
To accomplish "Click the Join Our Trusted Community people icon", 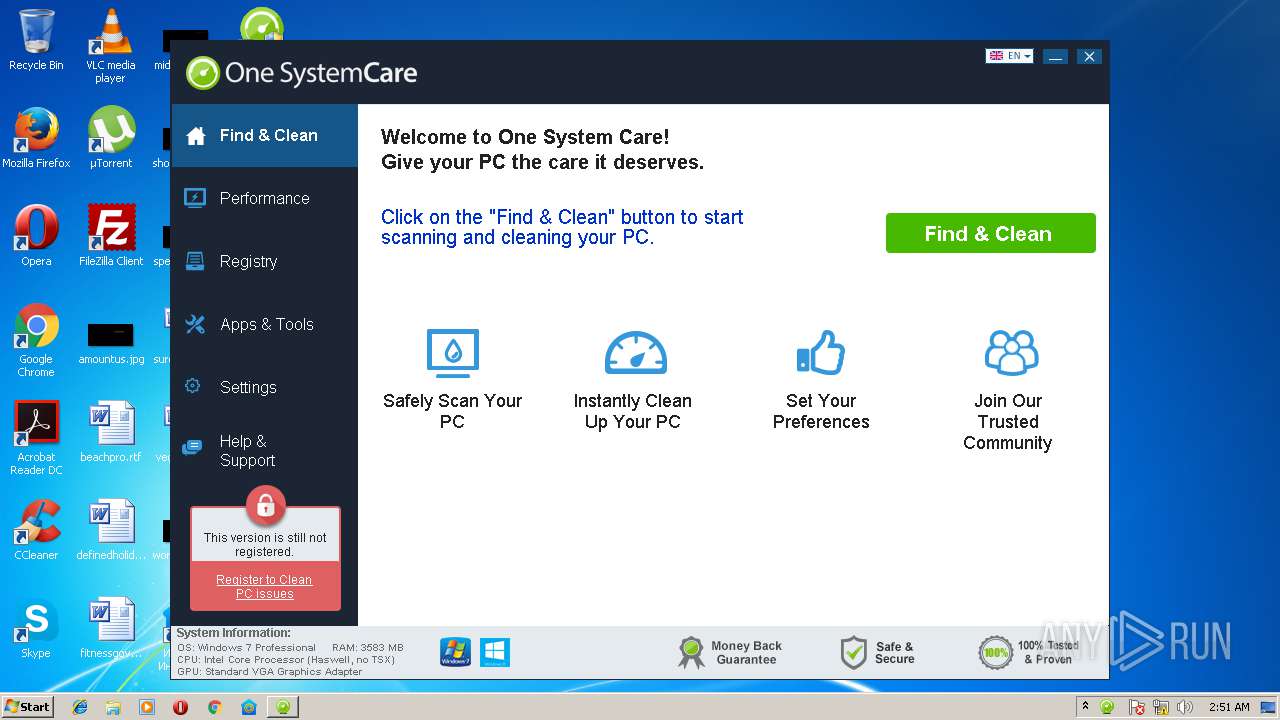I will [1011, 353].
